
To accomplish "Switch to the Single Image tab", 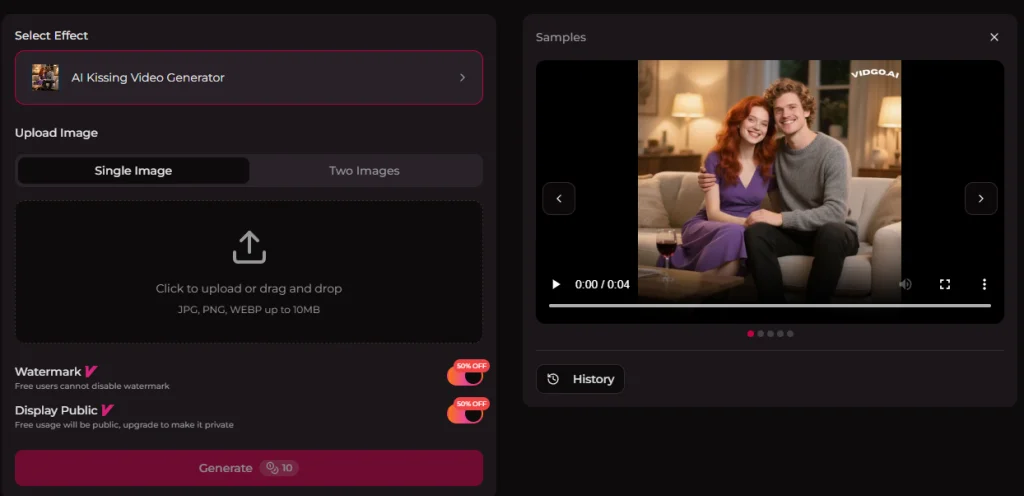I will [x=133, y=171].
